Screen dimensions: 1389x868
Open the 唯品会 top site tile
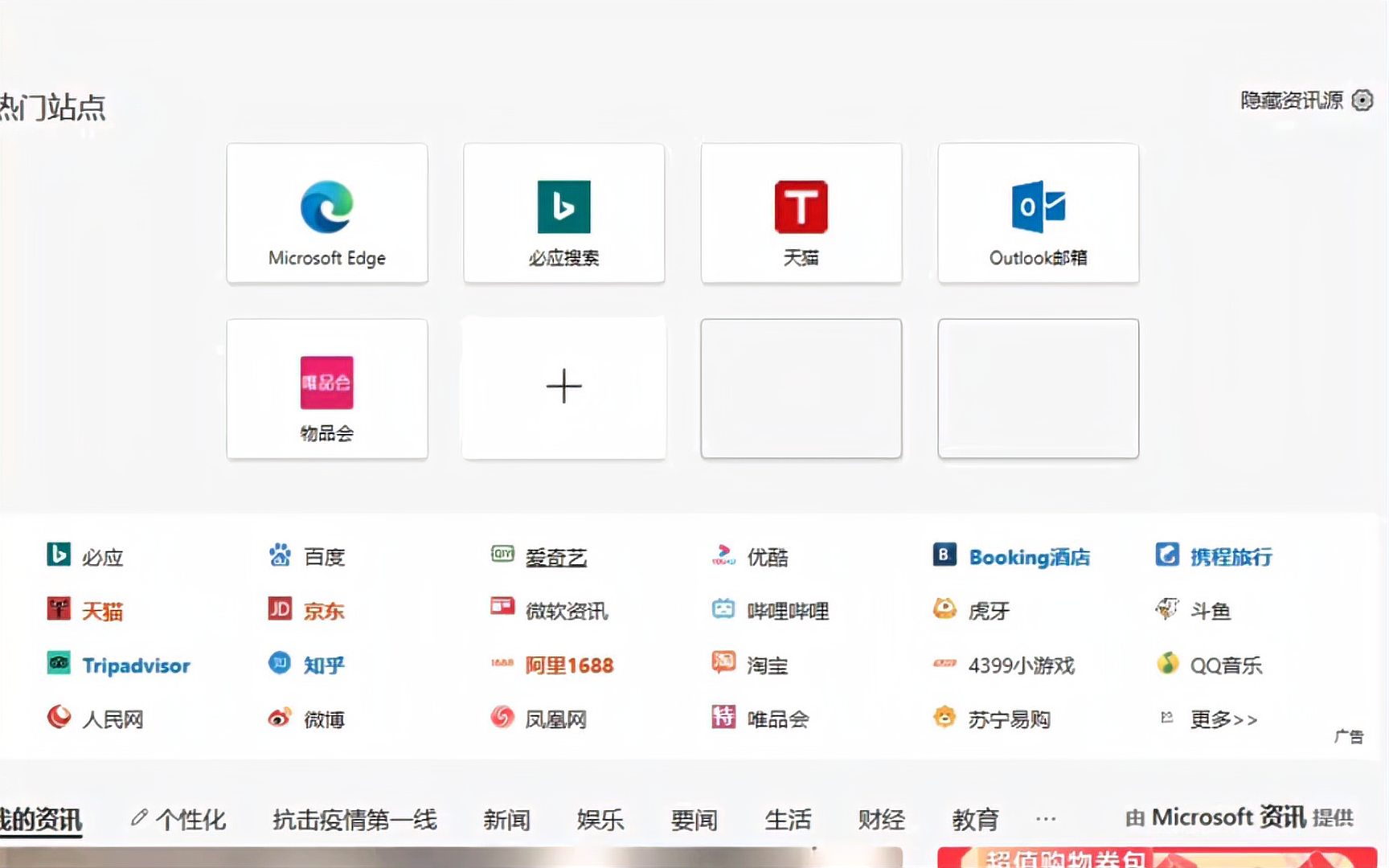click(326, 388)
